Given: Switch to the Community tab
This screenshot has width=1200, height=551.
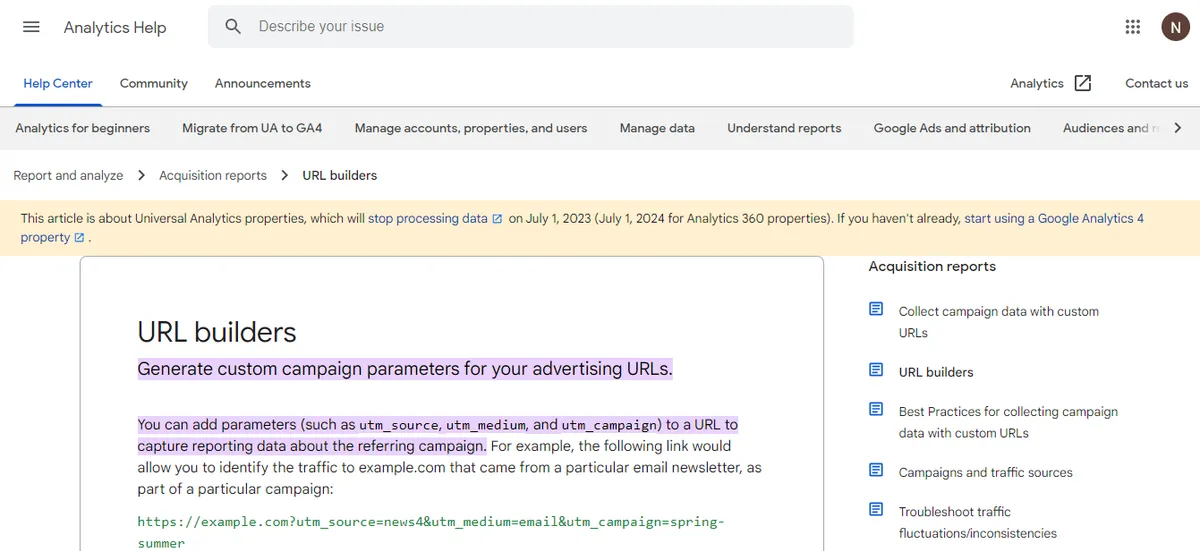Looking at the screenshot, I should [153, 83].
